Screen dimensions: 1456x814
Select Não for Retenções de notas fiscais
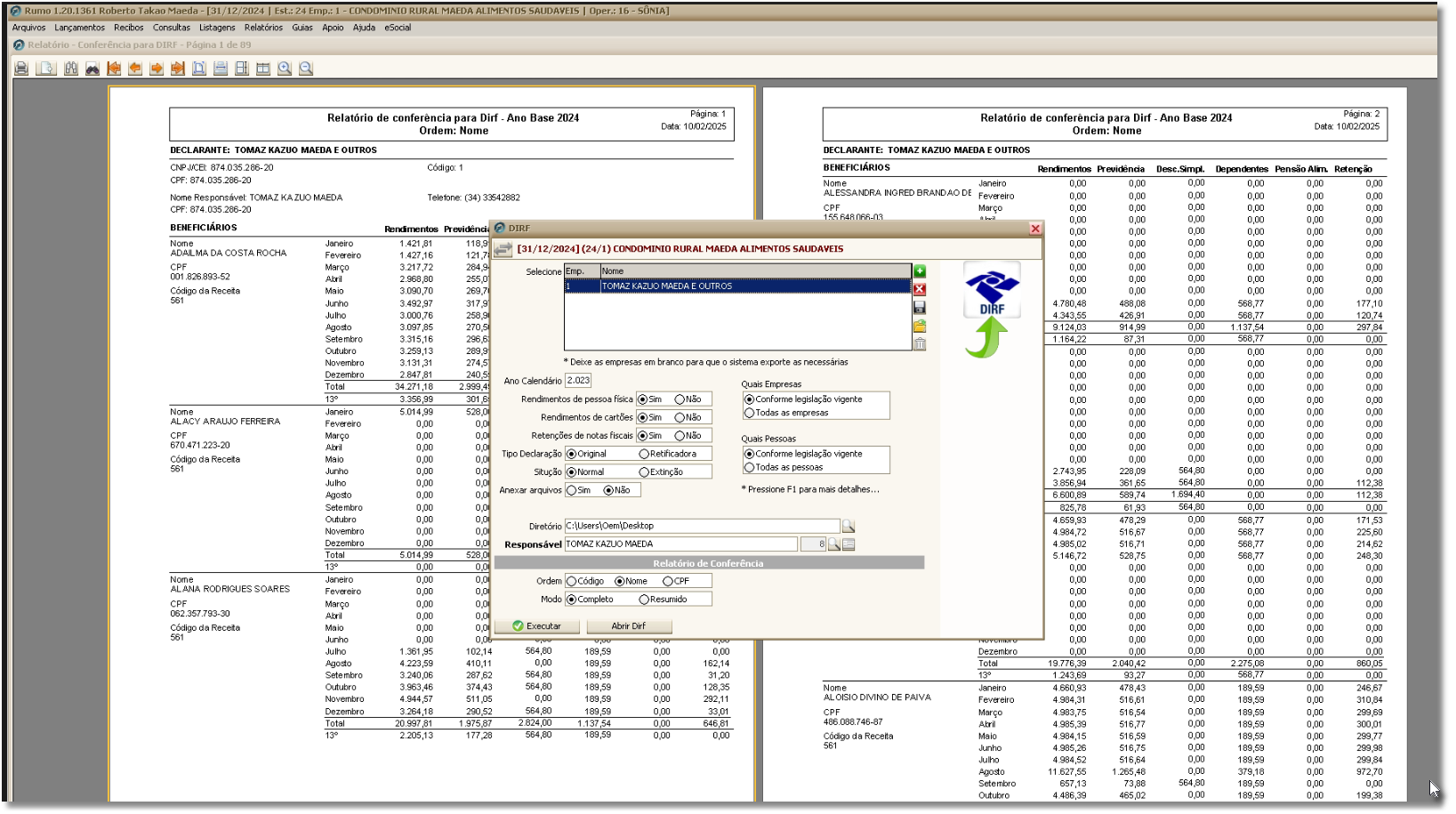pos(688,436)
